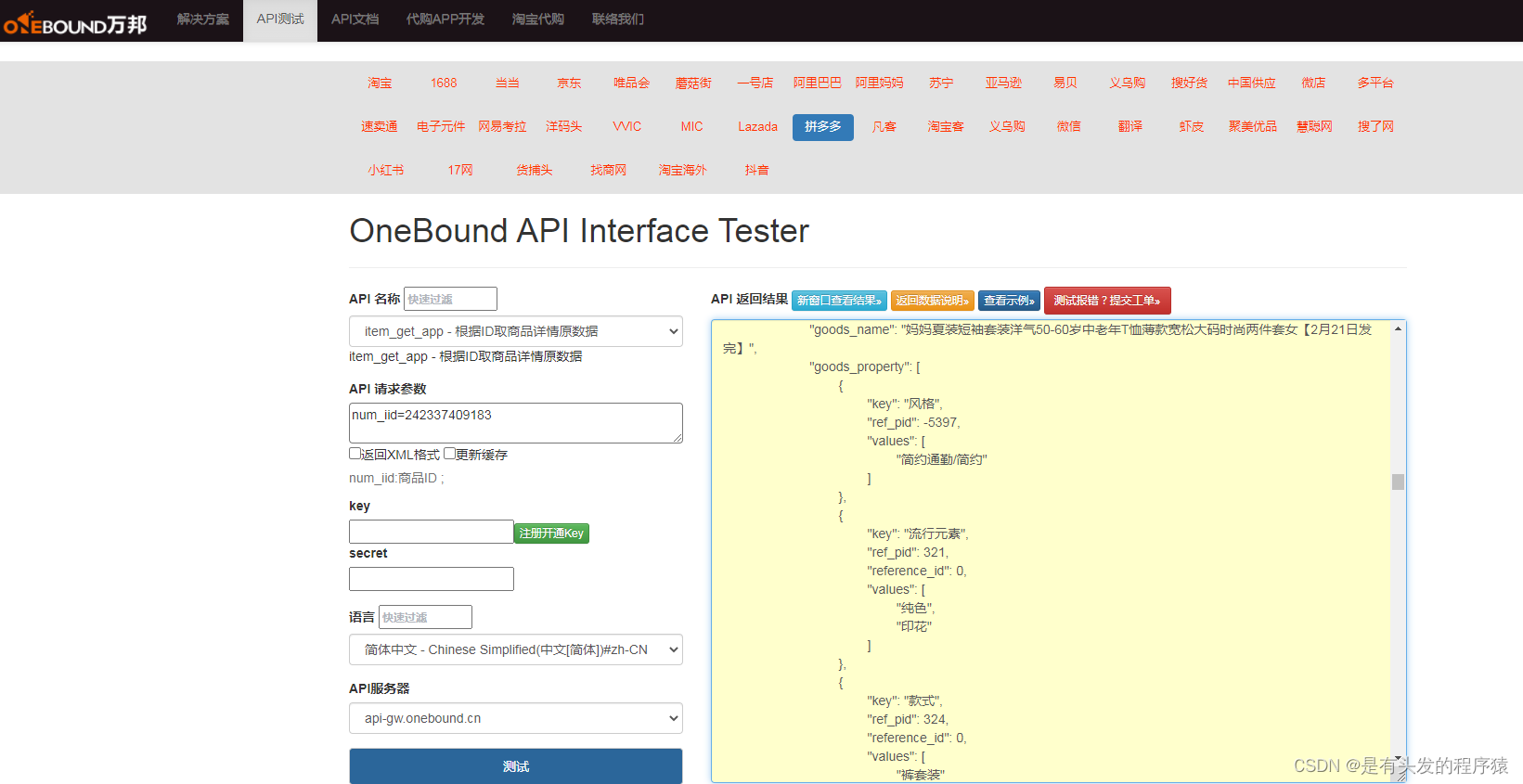Screen dimensions: 1523x784
Task: Select the 淘宝 platform link
Action: click(380, 83)
